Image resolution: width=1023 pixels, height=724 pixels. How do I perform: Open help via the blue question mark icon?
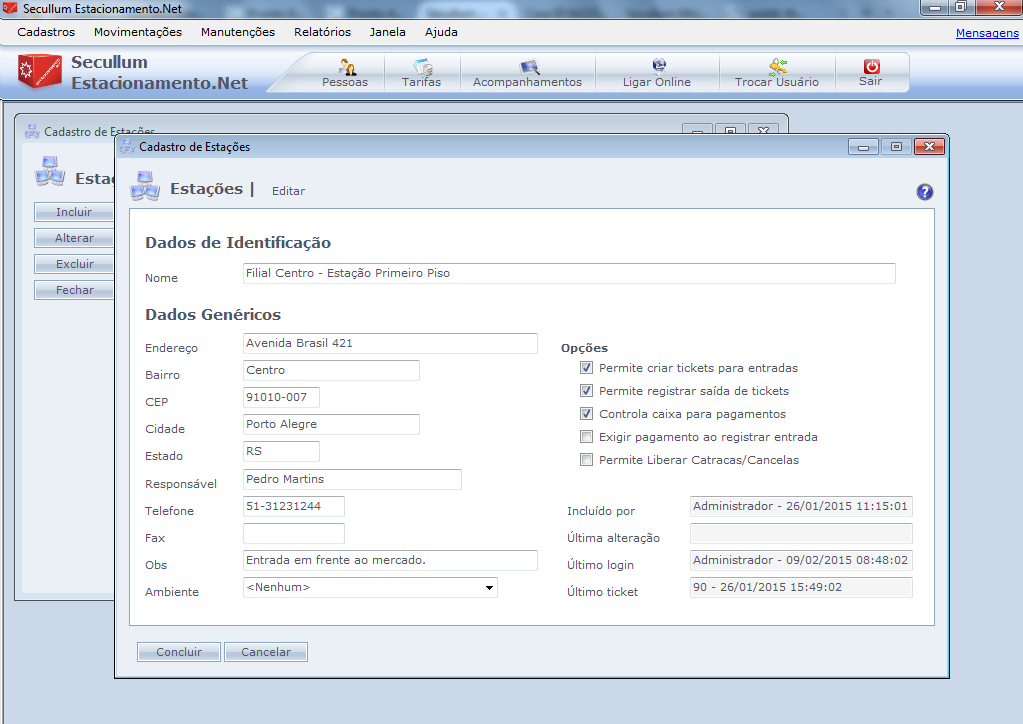tap(924, 192)
